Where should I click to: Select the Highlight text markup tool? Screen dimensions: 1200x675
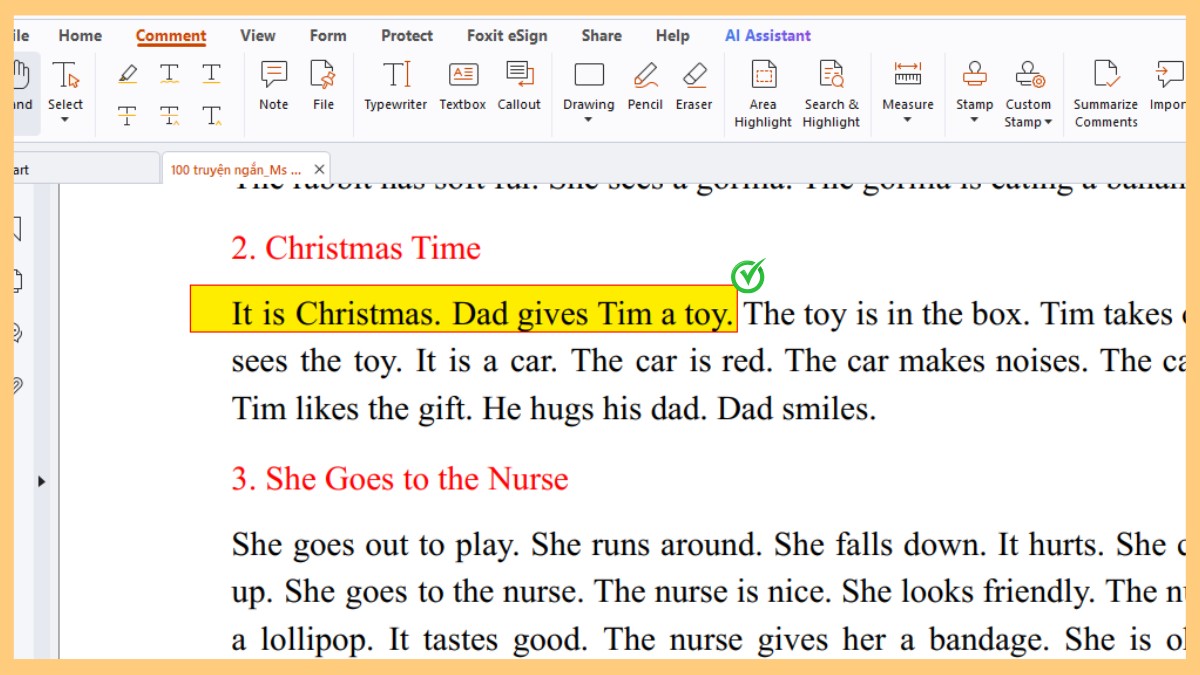click(127, 74)
